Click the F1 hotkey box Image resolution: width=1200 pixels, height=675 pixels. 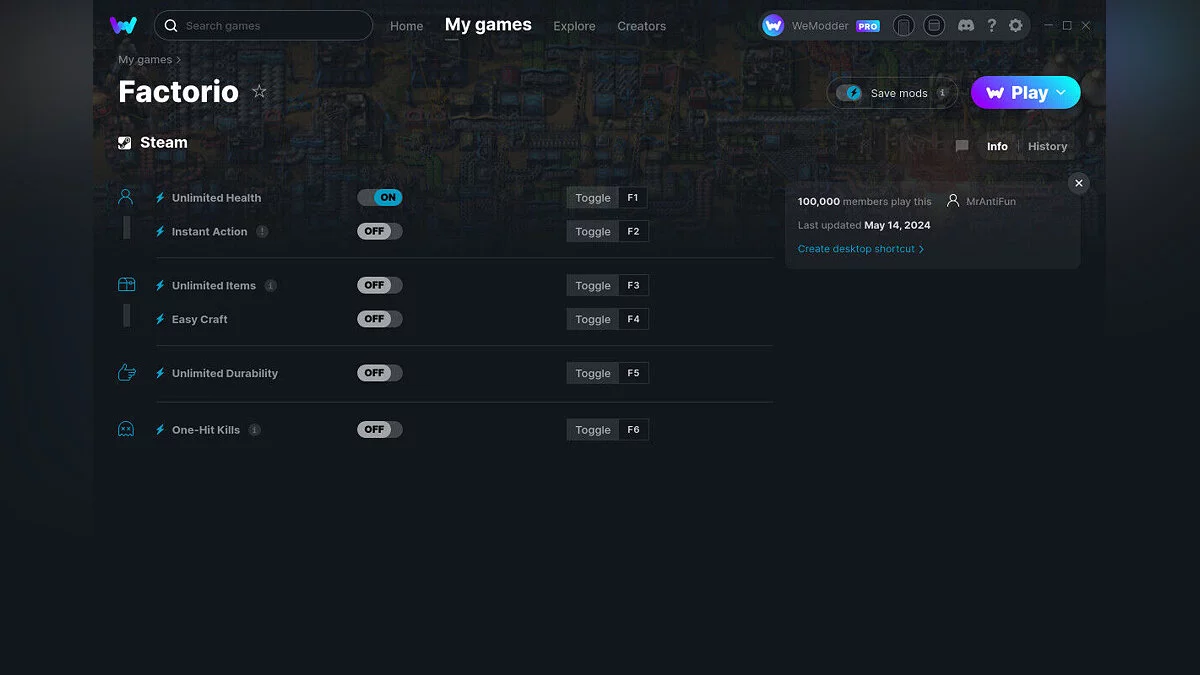pos(633,198)
